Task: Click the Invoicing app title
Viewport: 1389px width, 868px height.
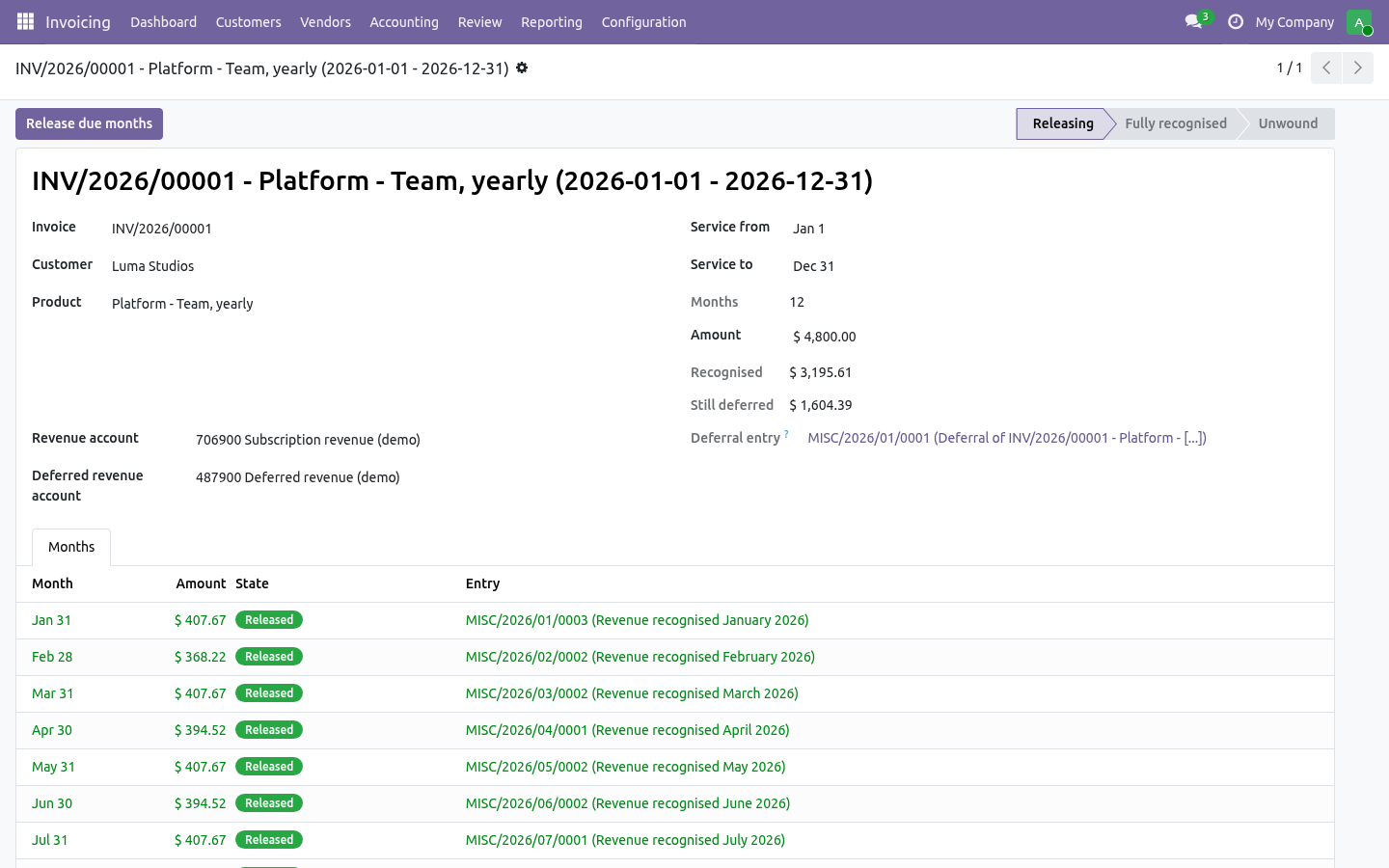Action: [78, 21]
